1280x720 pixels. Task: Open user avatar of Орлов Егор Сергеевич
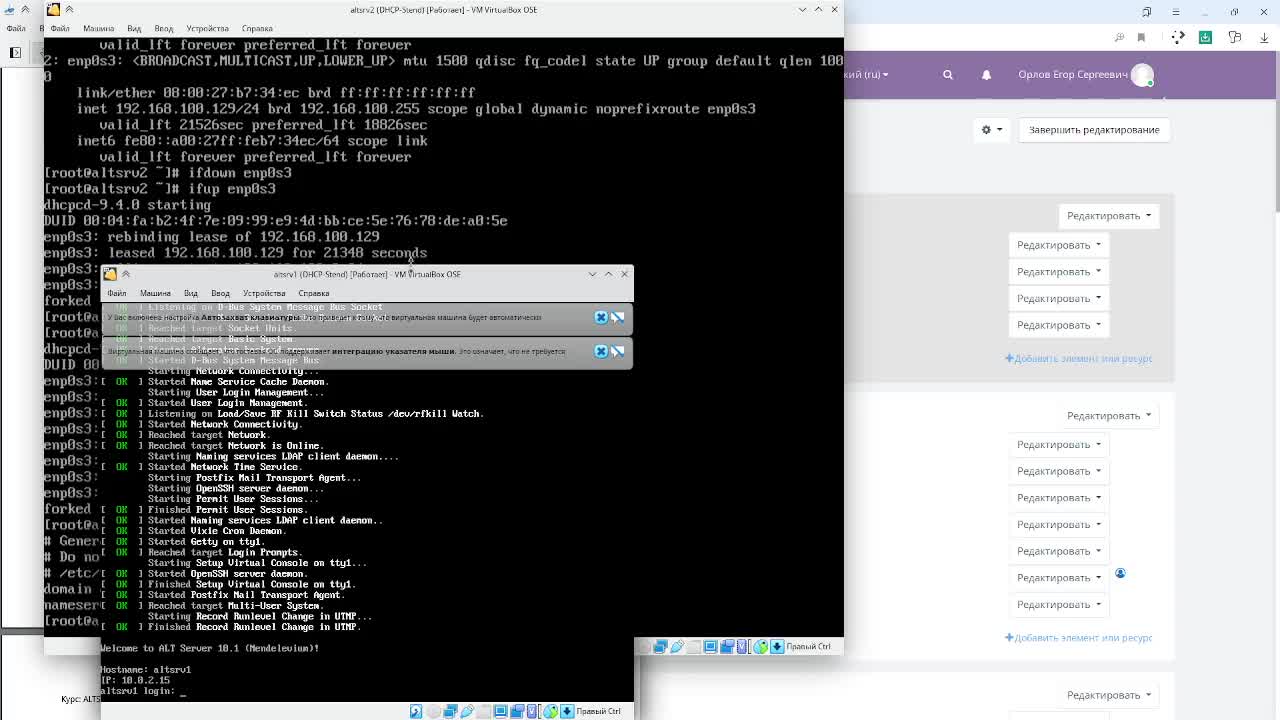pyautogui.click(x=1142, y=75)
